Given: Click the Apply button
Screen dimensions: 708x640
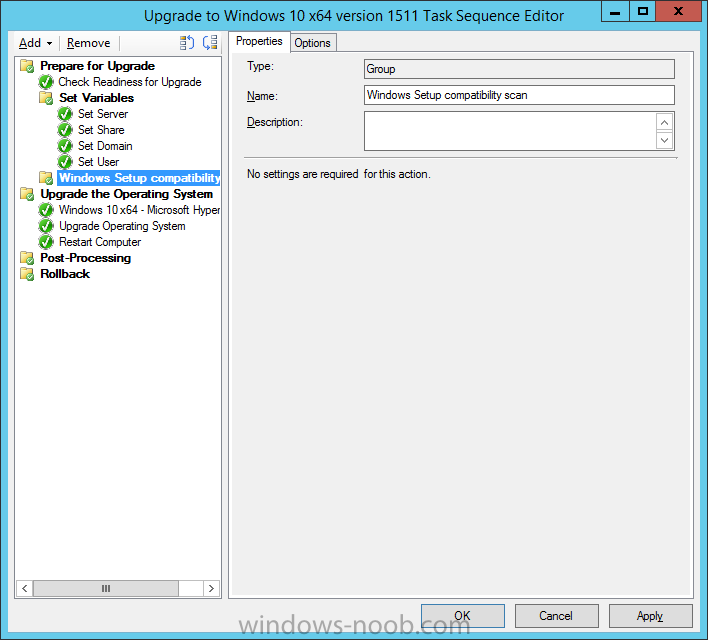Looking at the screenshot, I should [x=651, y=616].
